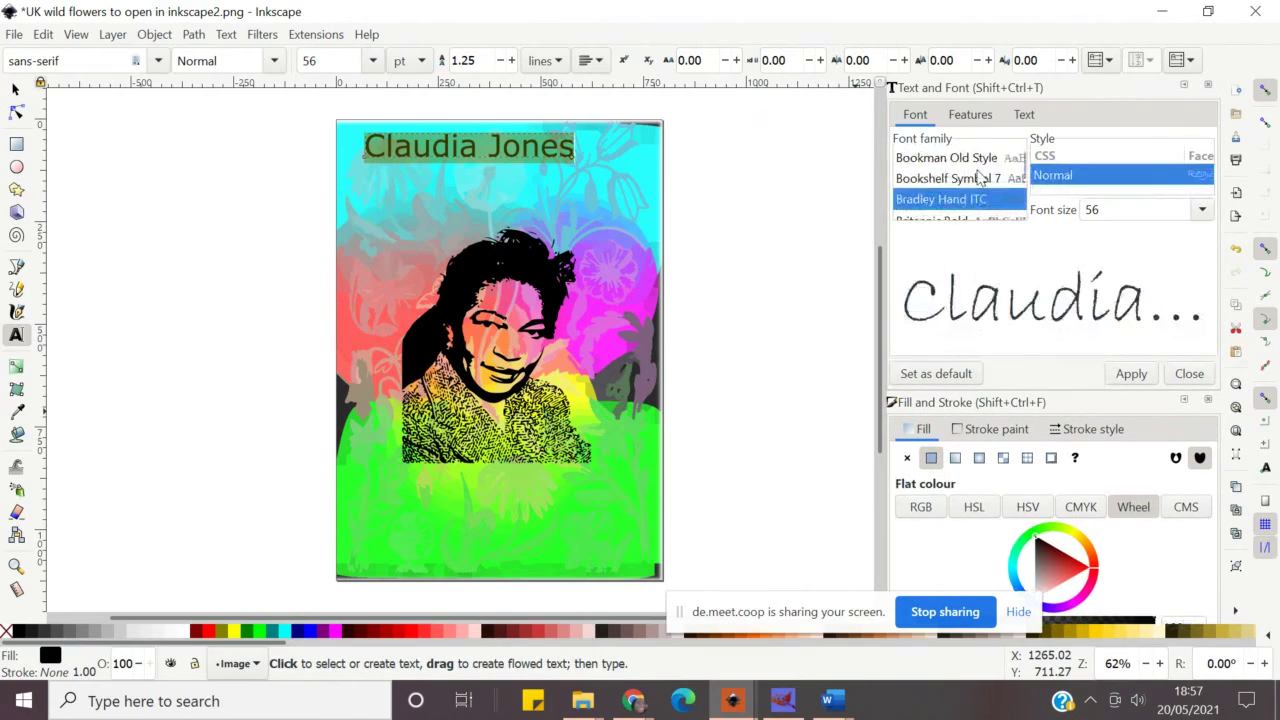Select the Paint bucket tool
This screenshot has height=720, width=1280.
16,435
